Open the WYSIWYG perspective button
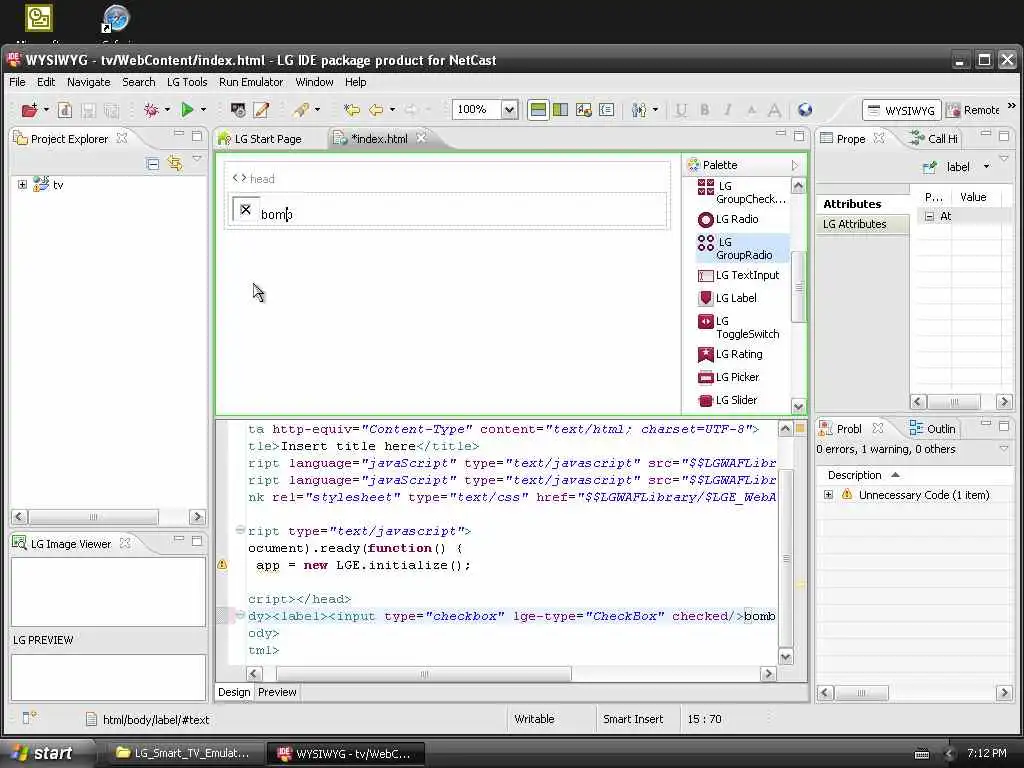 (x=901, y=110)
